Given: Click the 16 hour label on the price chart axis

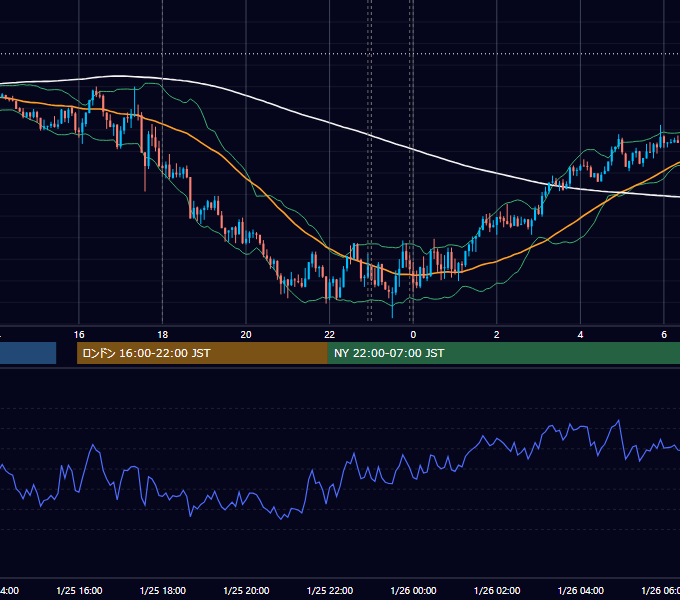Looking at the screenshot, I should [79, 335].
